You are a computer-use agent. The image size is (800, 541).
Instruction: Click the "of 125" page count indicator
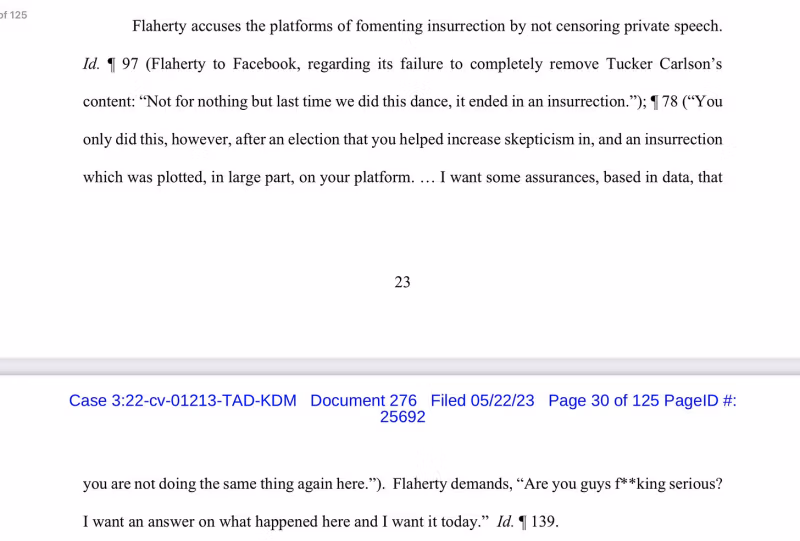pos(14,16)
